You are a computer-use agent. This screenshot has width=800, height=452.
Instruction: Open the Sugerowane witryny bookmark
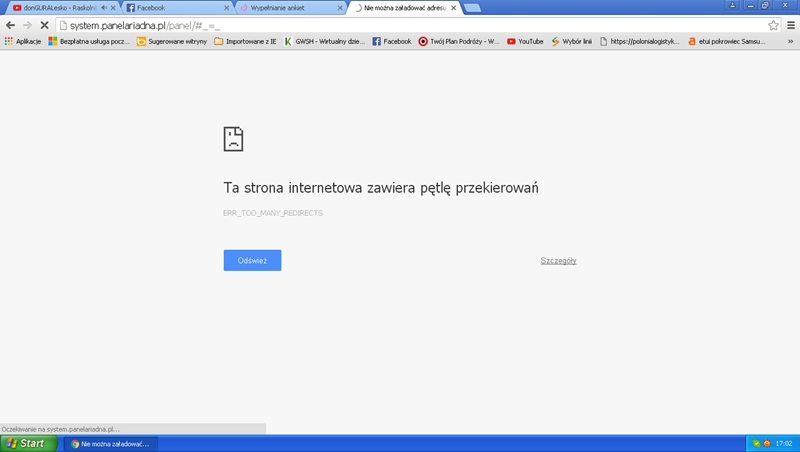click(171, 42)
